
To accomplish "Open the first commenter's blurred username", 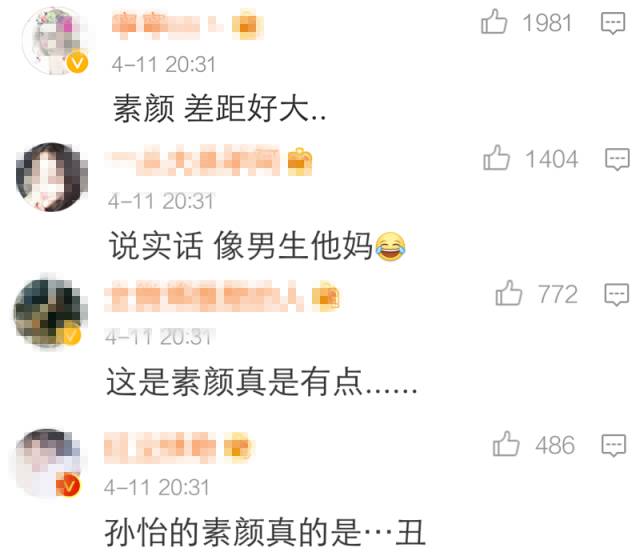I will pyautogui.click(x=168, y=25).
